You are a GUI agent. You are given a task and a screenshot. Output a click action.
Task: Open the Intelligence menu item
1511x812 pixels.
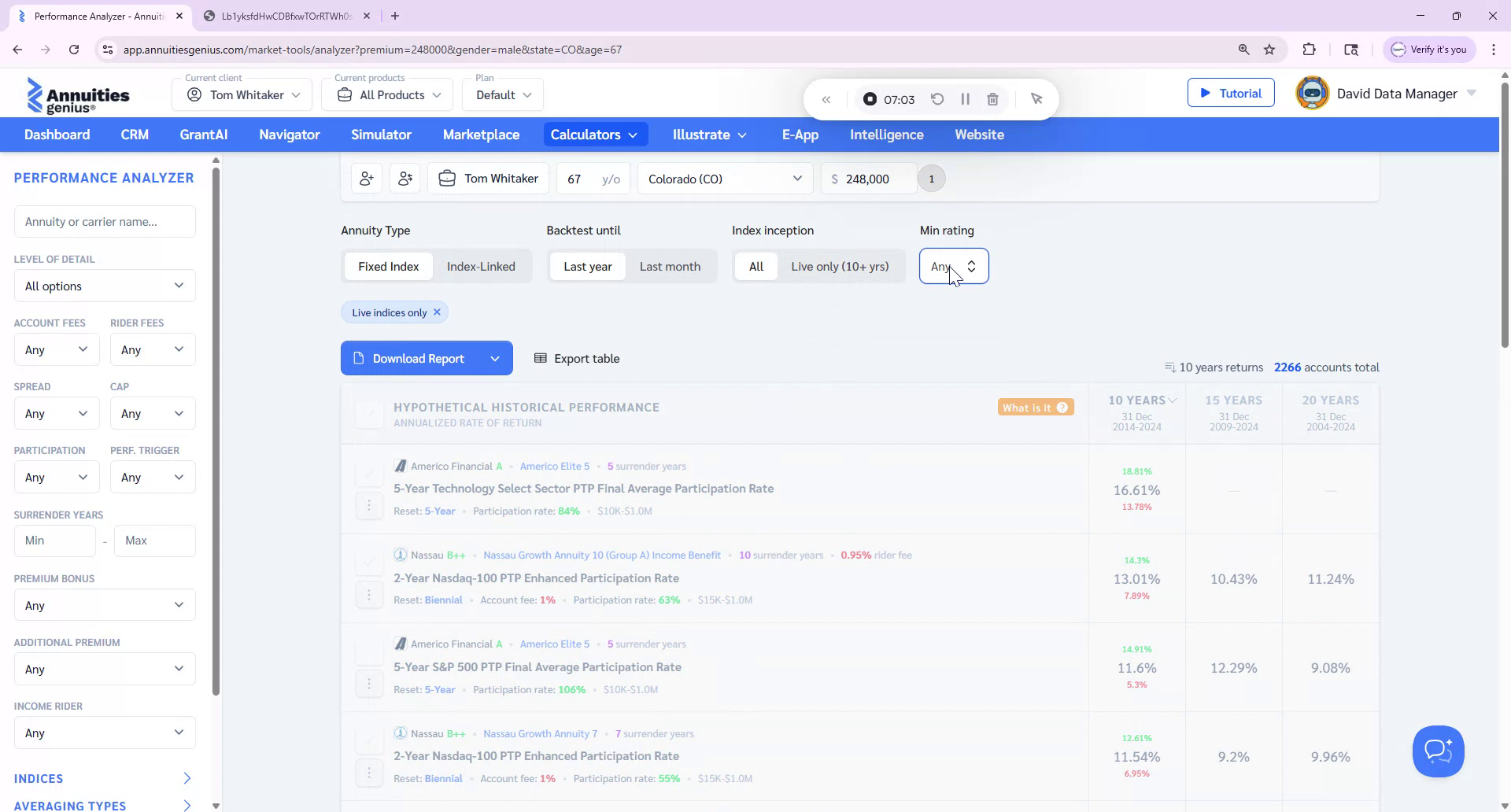886,135
